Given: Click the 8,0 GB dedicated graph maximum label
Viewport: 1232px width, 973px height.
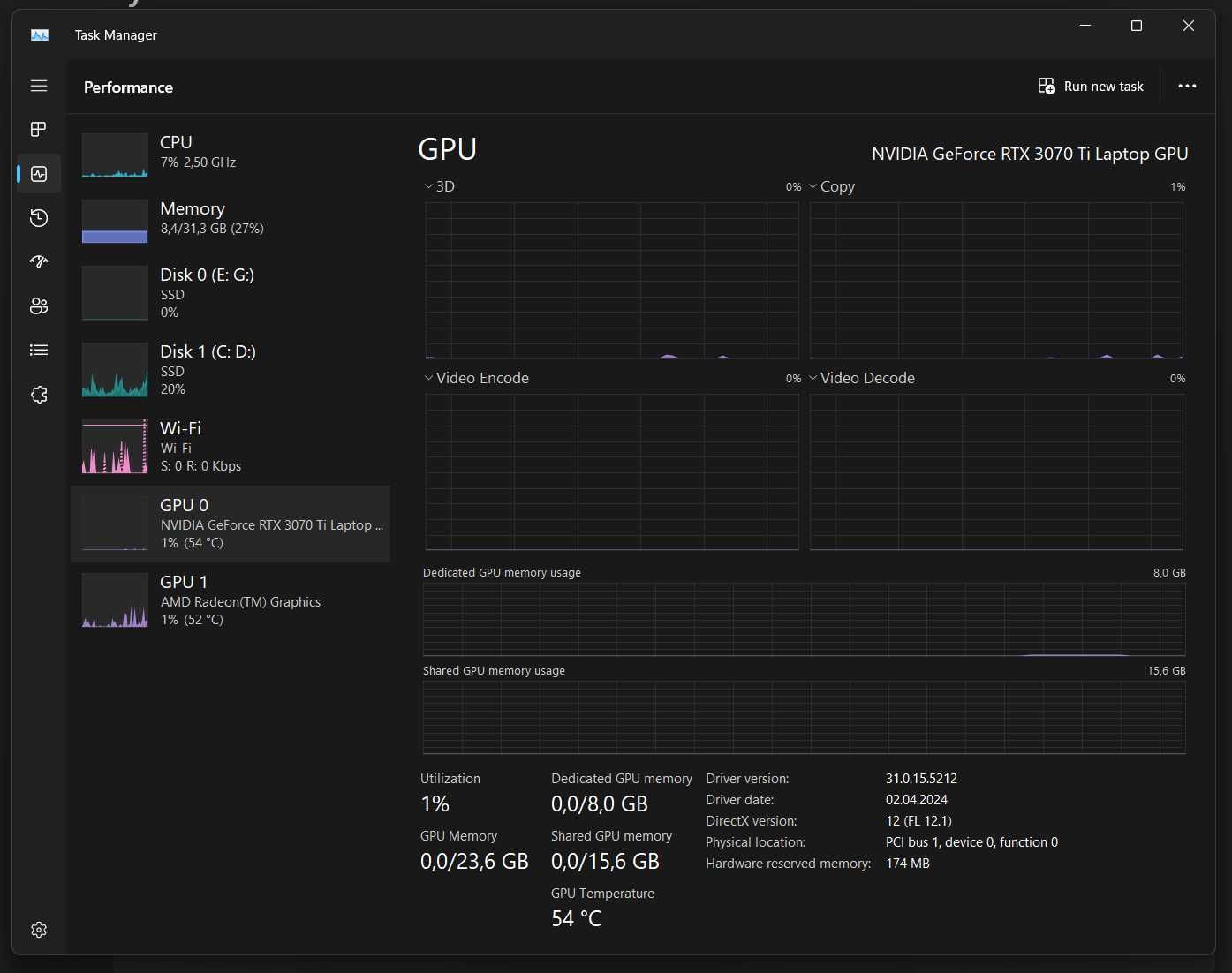Looking at the screenshot, I should pyautogui.click(x=1169, y=573).
